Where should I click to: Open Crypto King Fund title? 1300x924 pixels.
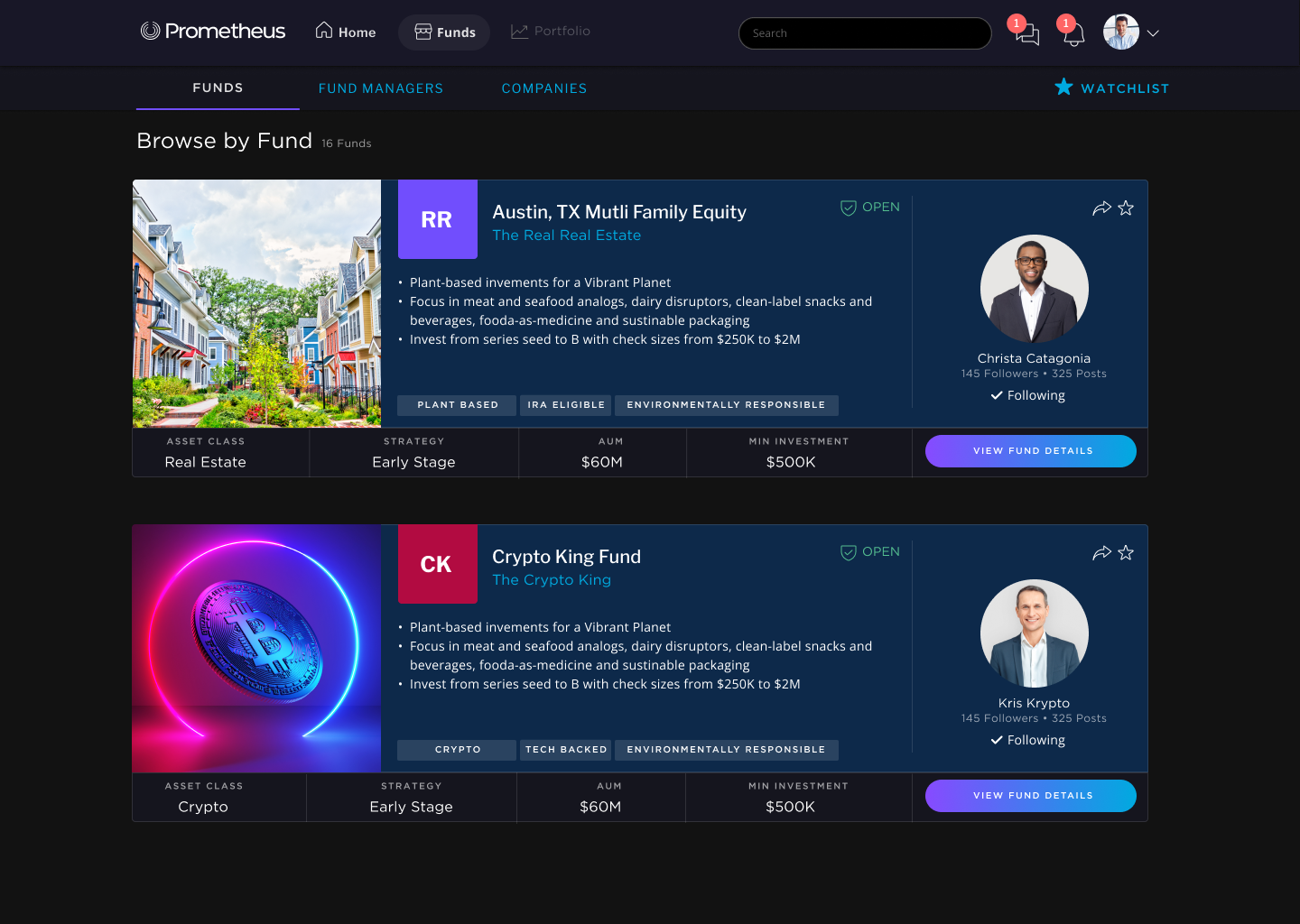[x=567, y=557]
